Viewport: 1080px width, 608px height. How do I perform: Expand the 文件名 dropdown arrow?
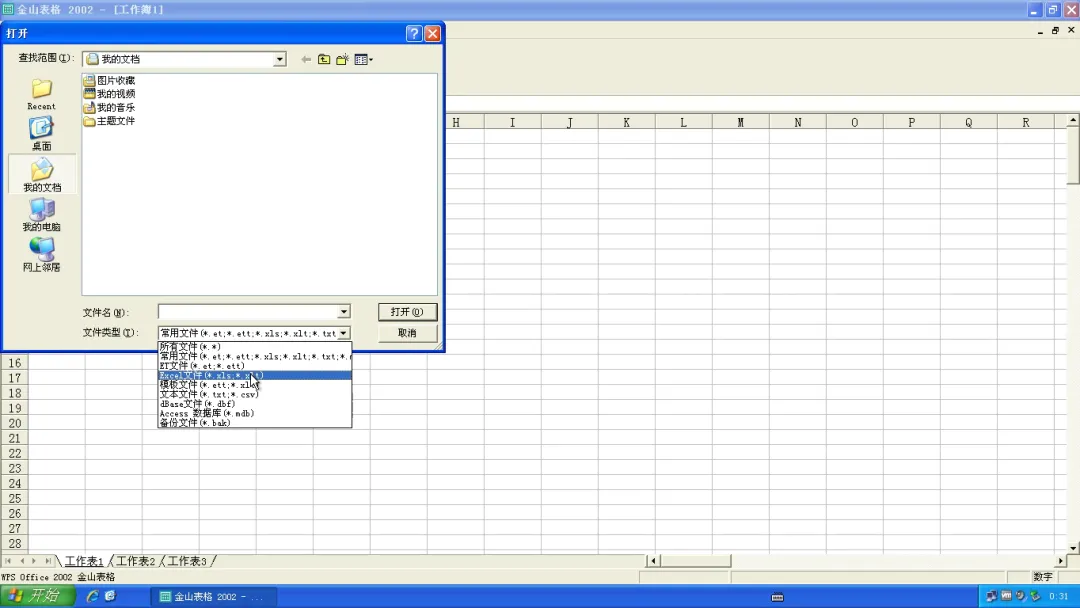click(x=343, y=312)
